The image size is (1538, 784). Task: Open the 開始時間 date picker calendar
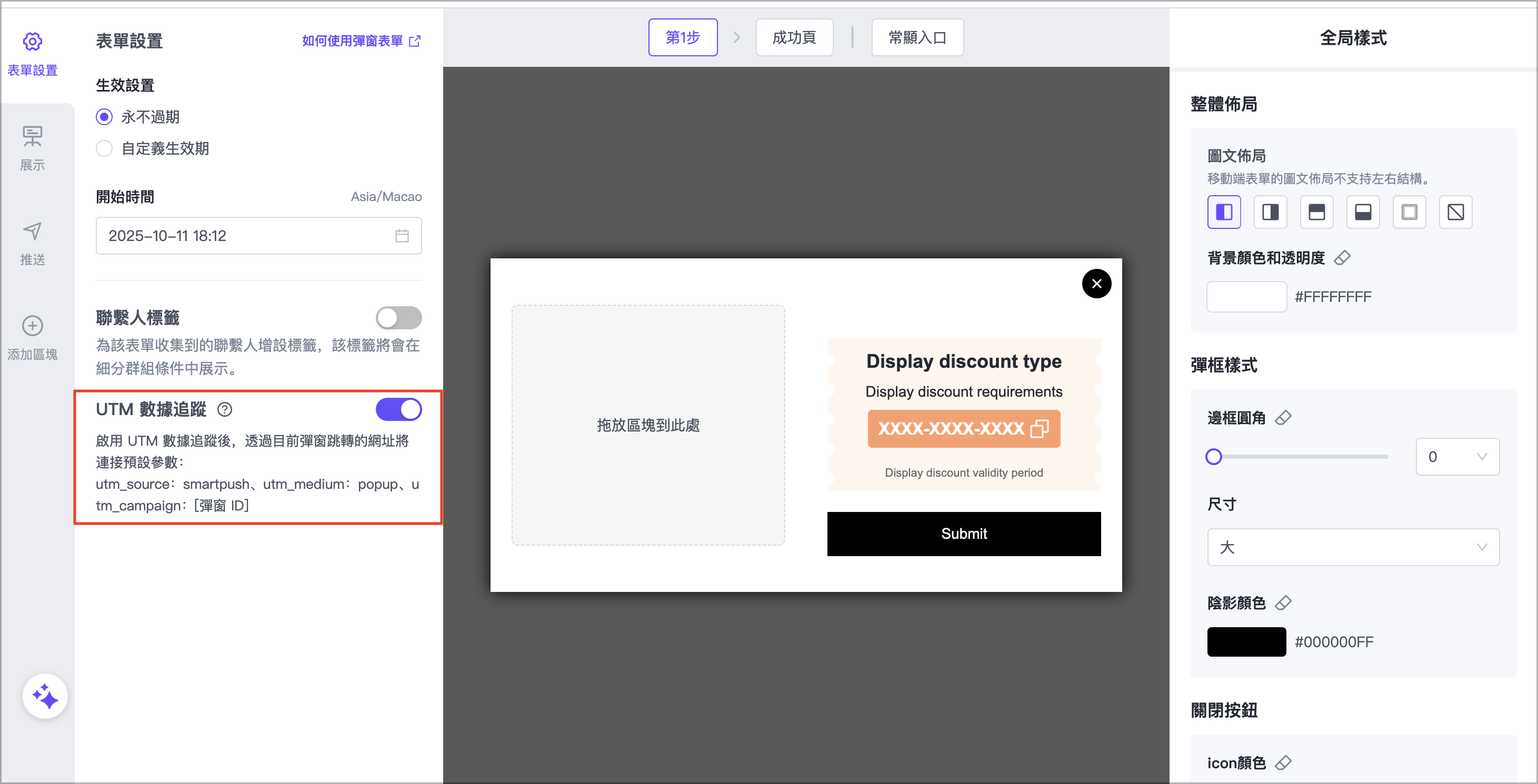point(402,236)
